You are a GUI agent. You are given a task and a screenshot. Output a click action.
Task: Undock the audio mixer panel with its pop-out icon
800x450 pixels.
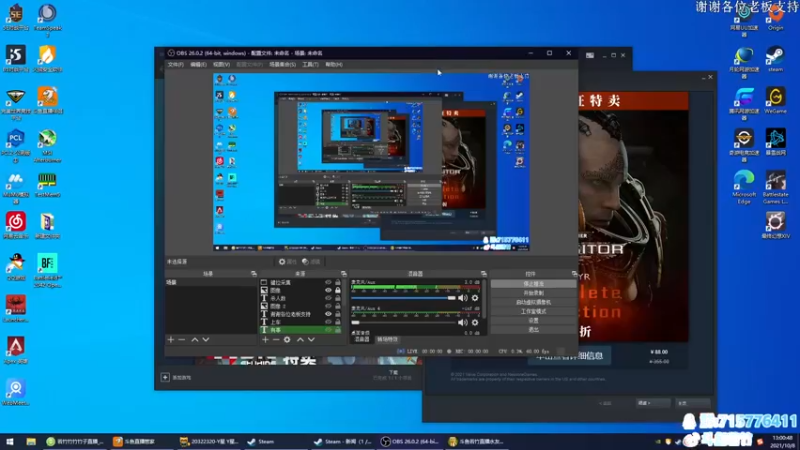(x=484, y=274)
